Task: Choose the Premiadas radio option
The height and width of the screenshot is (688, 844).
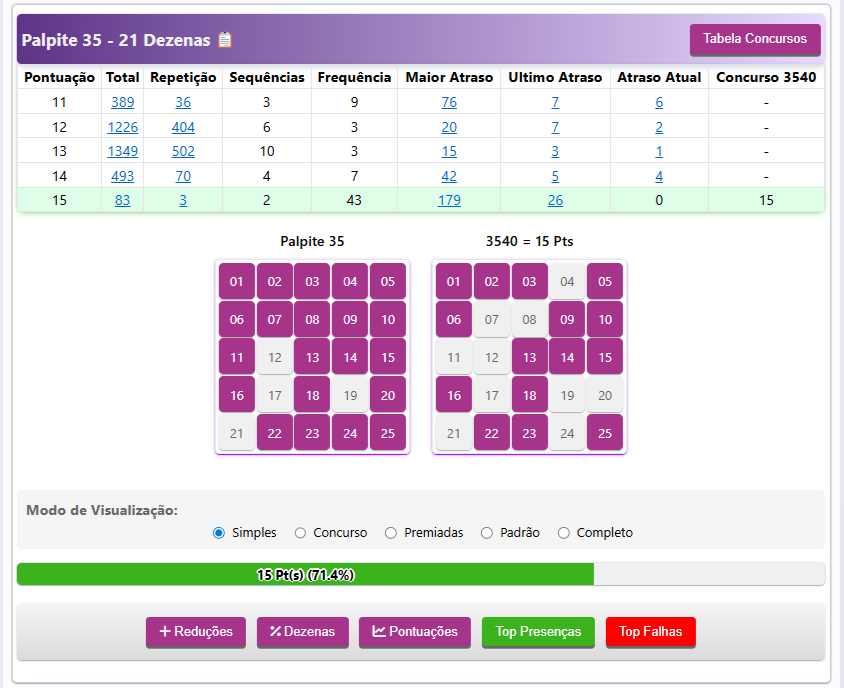Action: click(391, 533)
